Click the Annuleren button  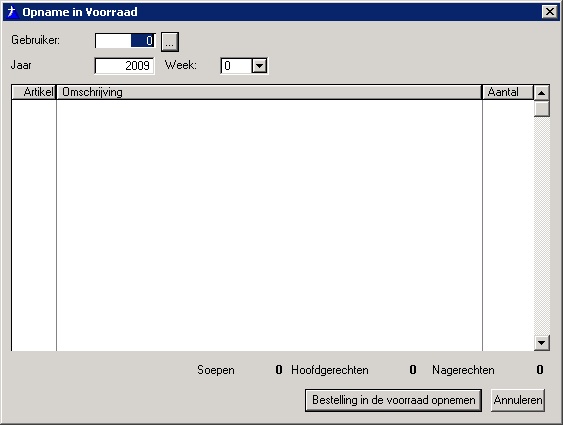(518, 400)
